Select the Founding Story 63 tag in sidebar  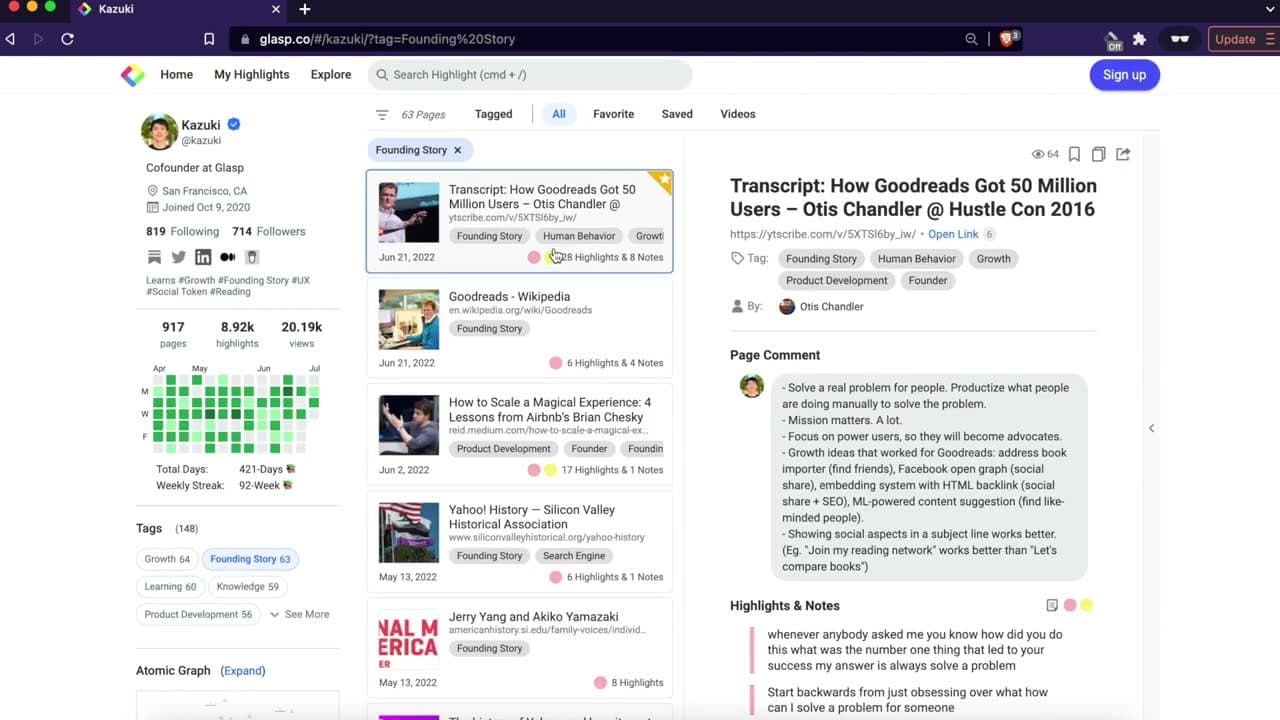click(x=250, y=559)
